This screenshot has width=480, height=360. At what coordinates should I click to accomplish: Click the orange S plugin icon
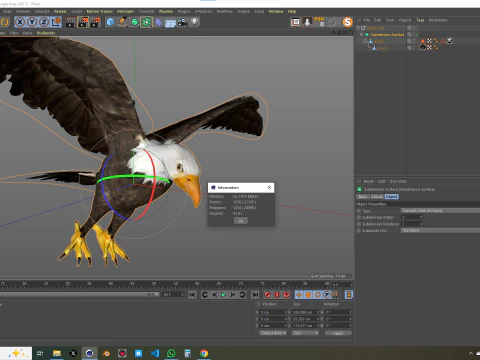point(347,22)
